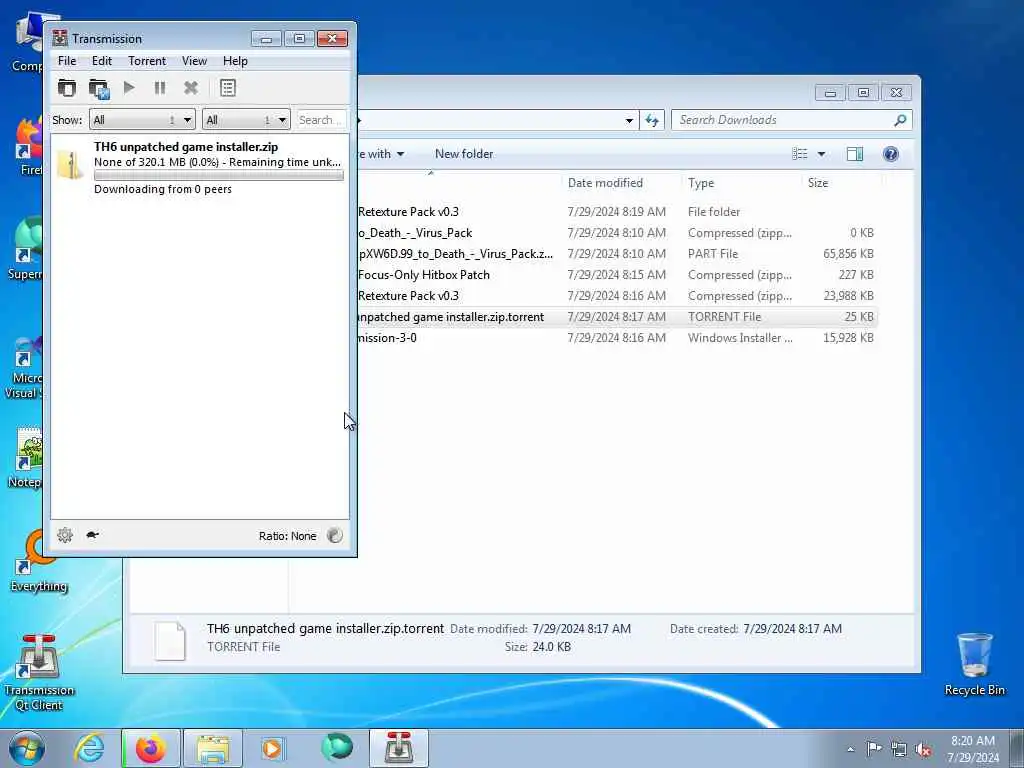The image size is (1024, 768).
Task: Select the PART file row of 65,856 KB
Action: point(616,253)
